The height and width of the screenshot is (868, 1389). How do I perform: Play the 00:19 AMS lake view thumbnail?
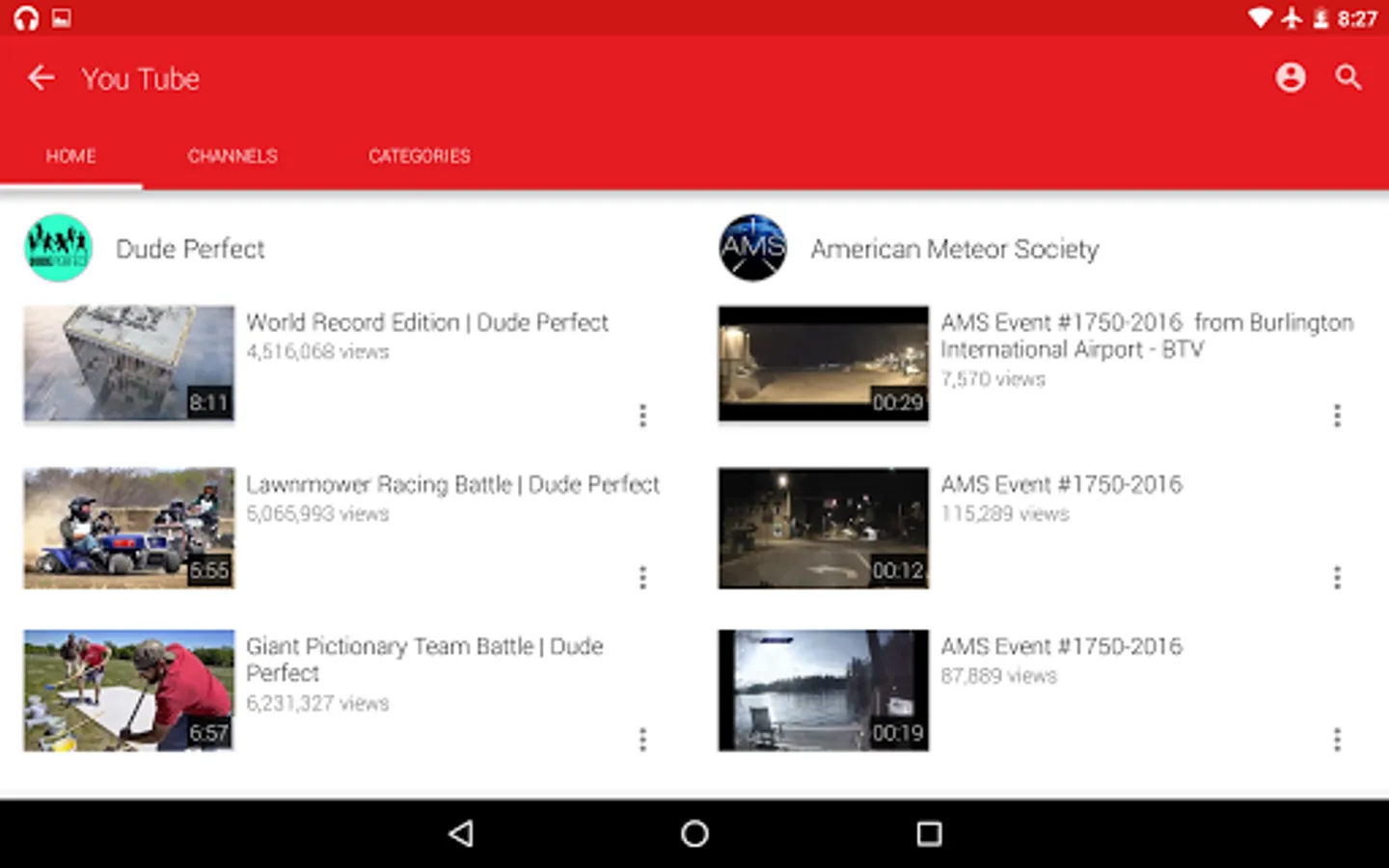(x=824, y=691)
